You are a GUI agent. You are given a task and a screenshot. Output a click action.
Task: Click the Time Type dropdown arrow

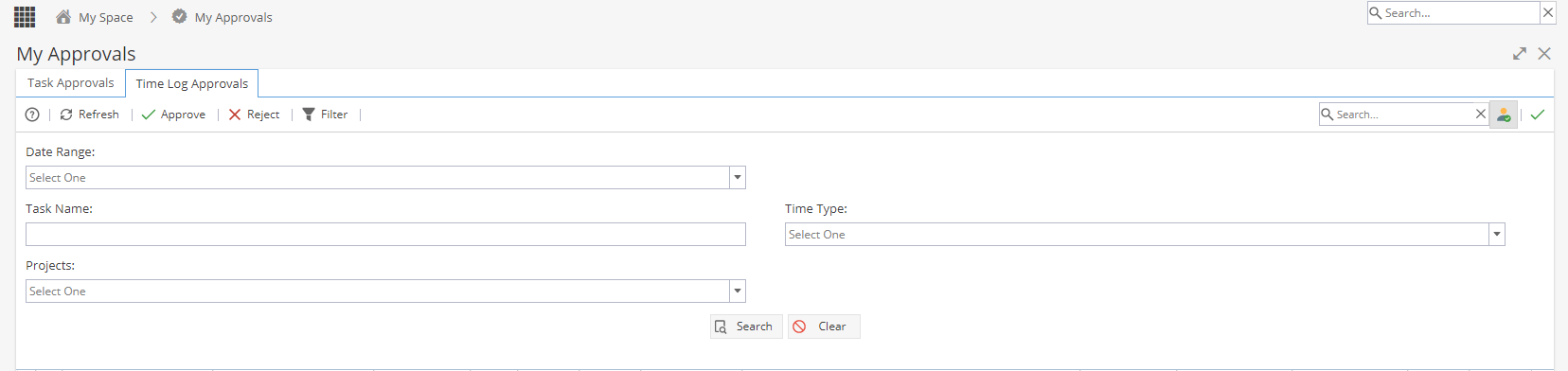click(1497, 235)
